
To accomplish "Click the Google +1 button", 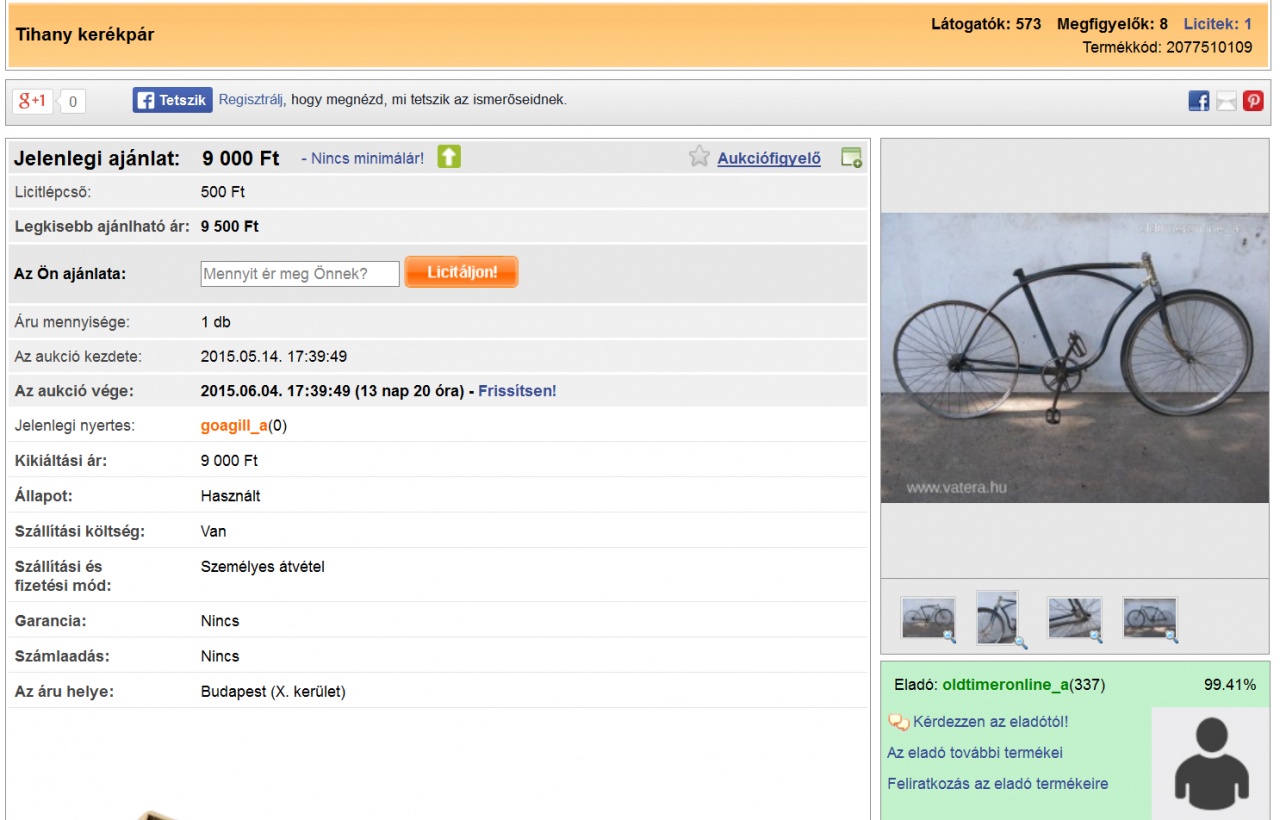I will pos(33,100).
